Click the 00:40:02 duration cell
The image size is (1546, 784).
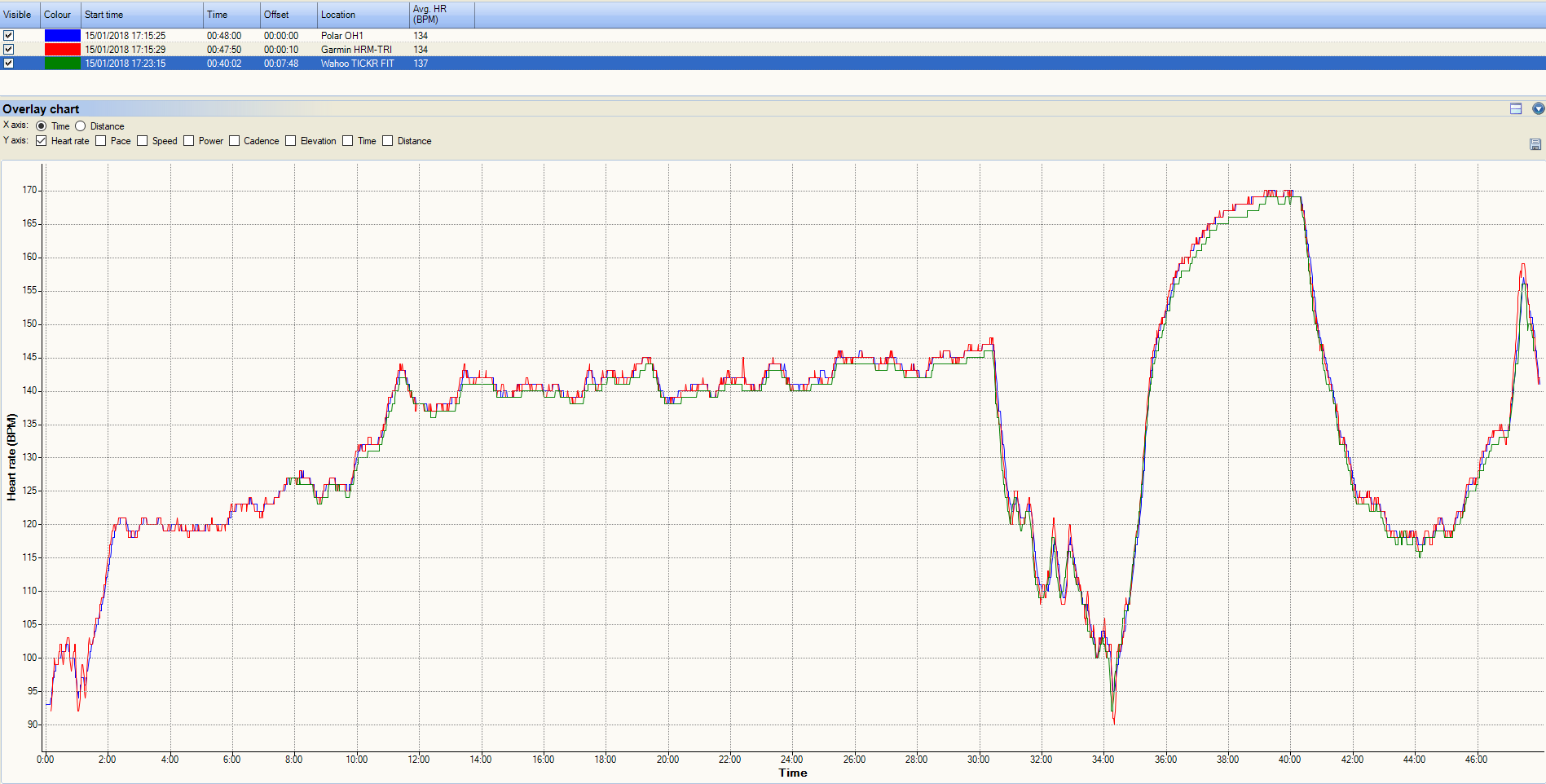[224, 64]
